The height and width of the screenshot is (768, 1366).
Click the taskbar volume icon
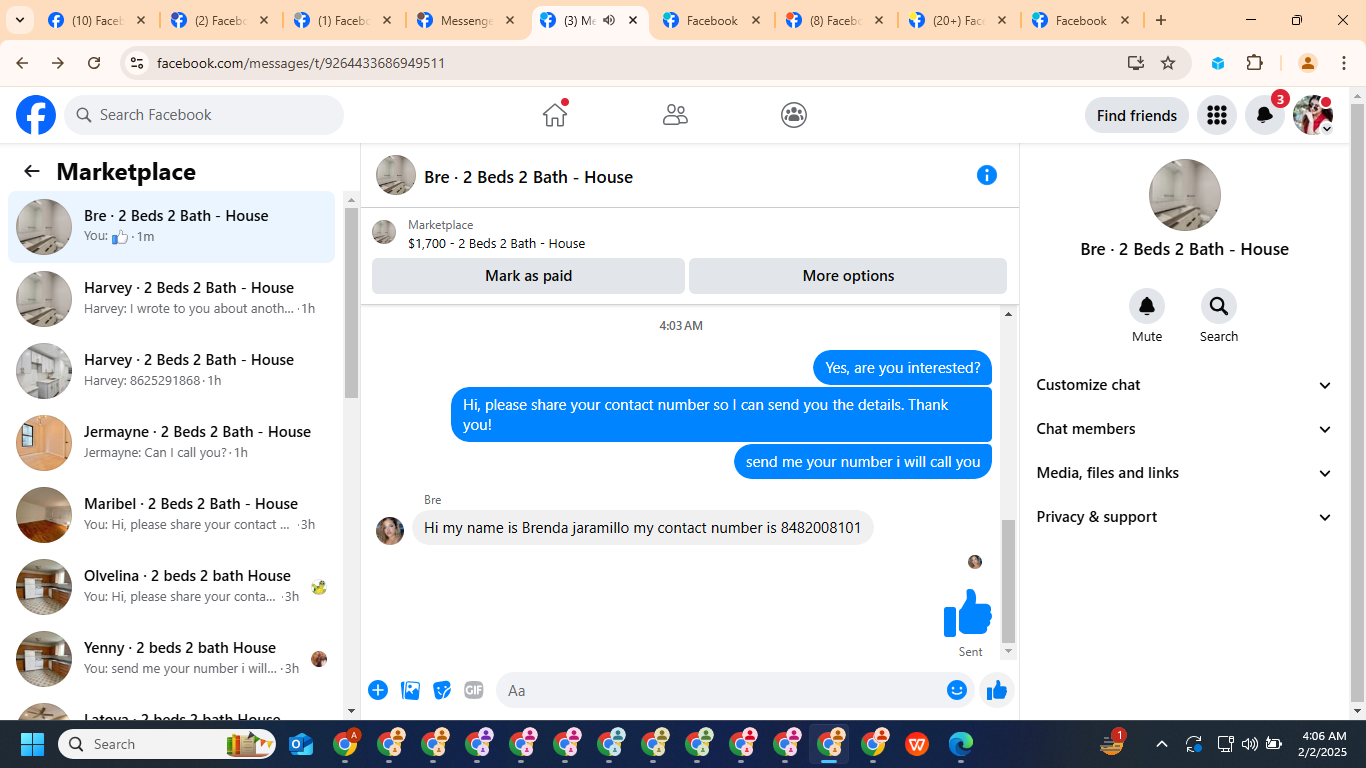pos(1250,744)
